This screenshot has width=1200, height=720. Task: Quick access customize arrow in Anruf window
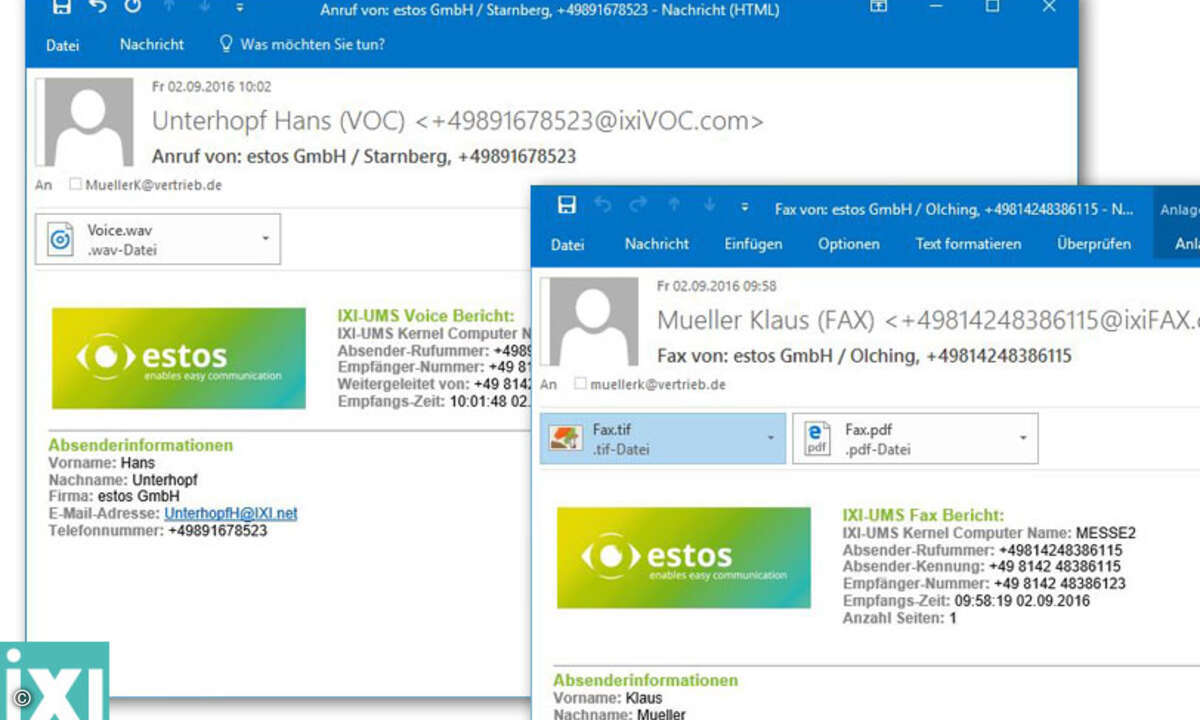point(239,8)
